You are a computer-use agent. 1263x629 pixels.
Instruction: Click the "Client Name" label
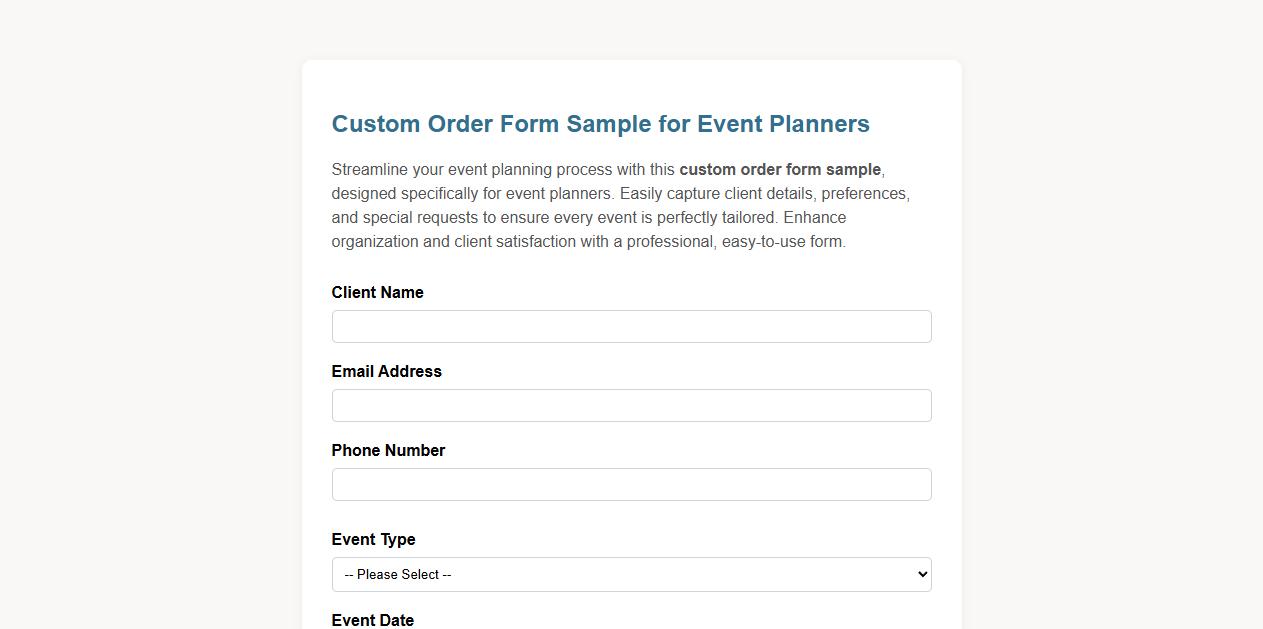coord(377,292)
